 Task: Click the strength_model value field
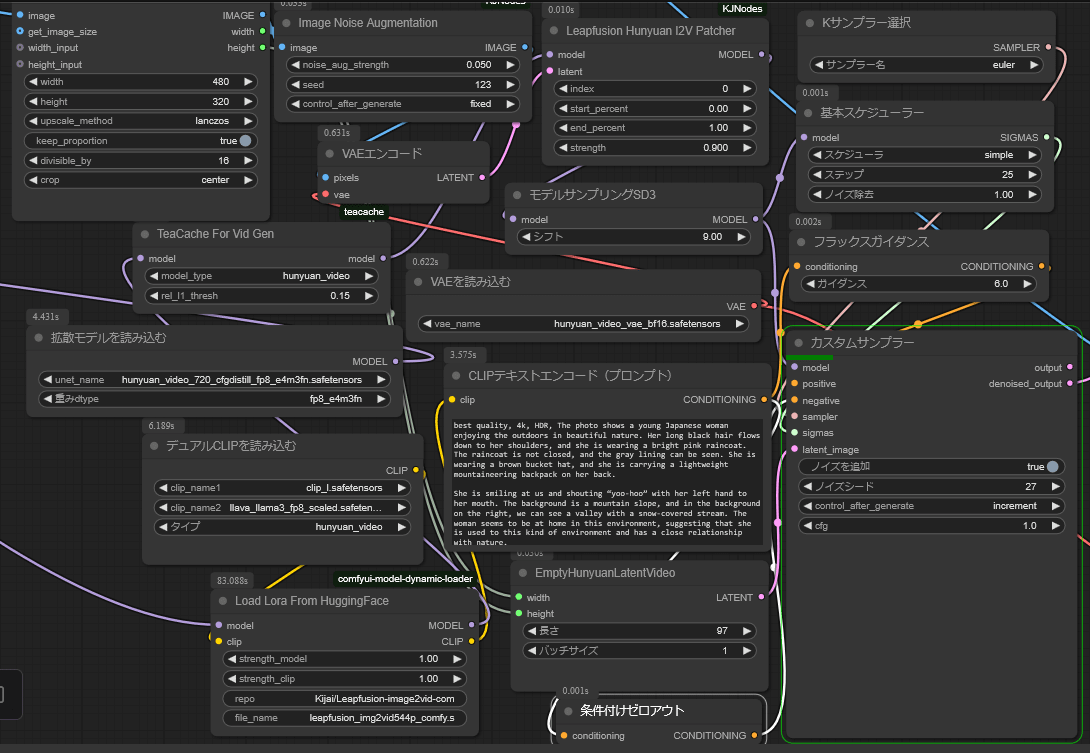click(345, 659)
